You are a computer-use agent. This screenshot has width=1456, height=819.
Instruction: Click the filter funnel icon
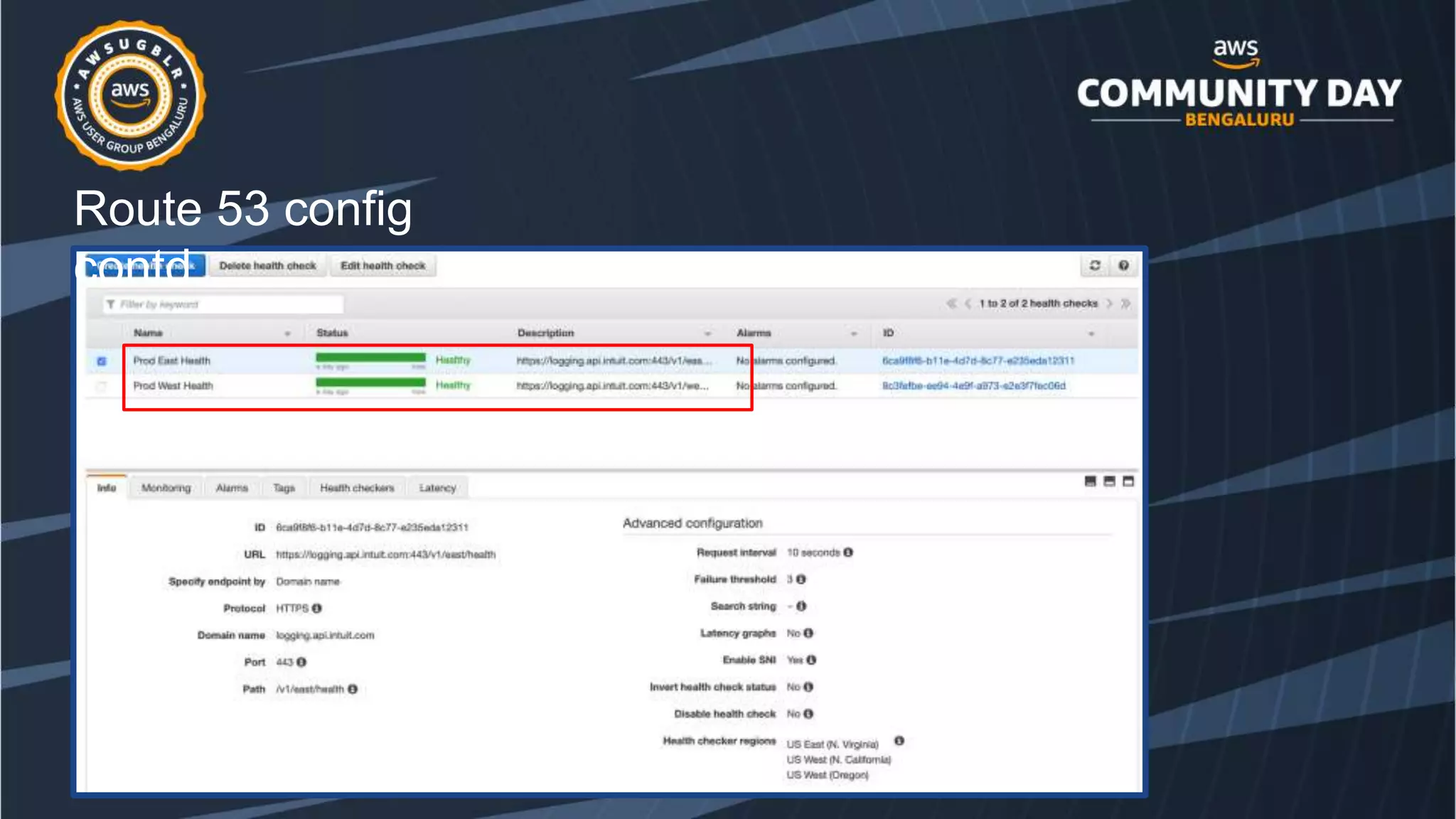pos(111,304)
